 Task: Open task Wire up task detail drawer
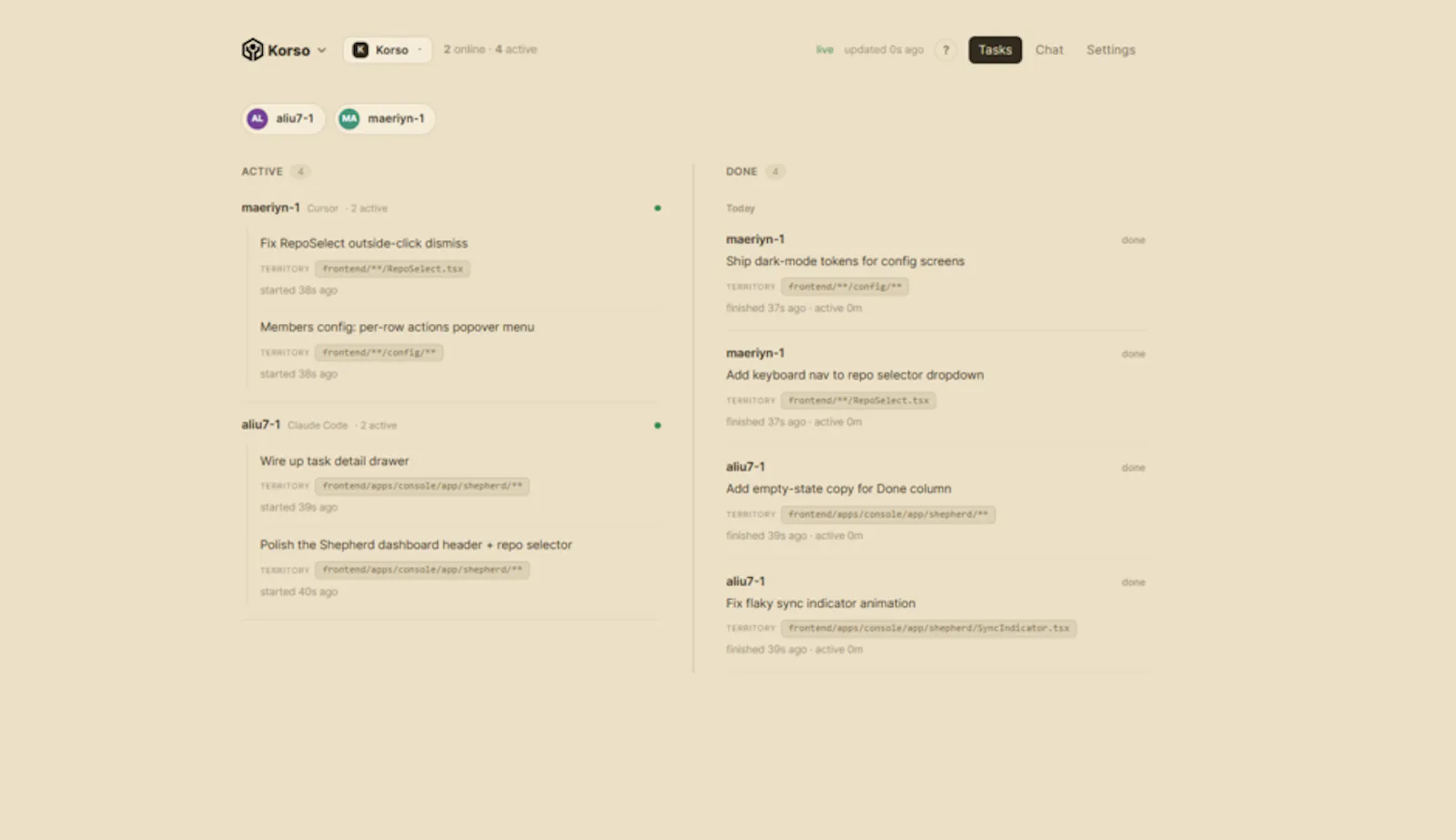tap(334, 461)
